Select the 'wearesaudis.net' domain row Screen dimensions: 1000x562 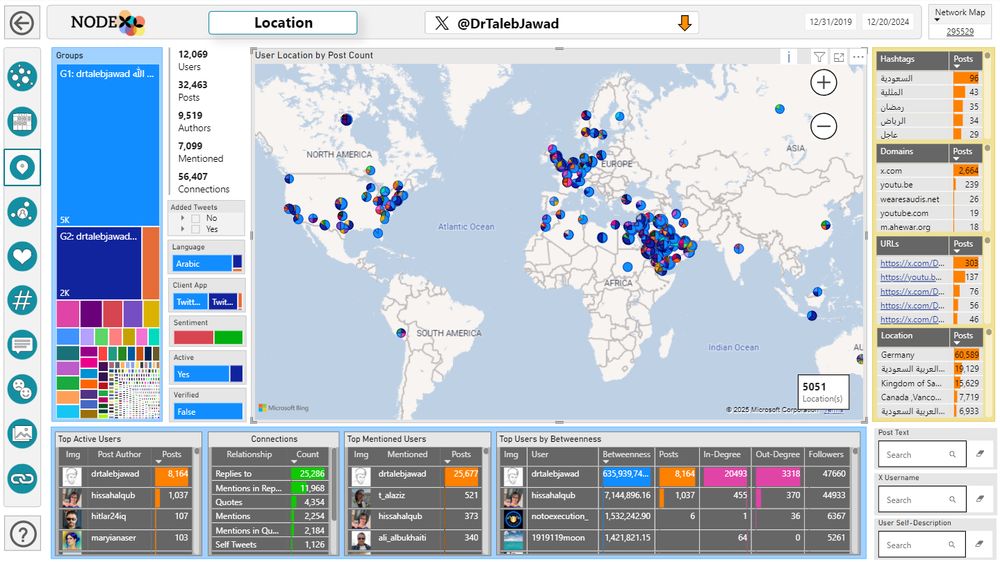(x=929, y=199)
